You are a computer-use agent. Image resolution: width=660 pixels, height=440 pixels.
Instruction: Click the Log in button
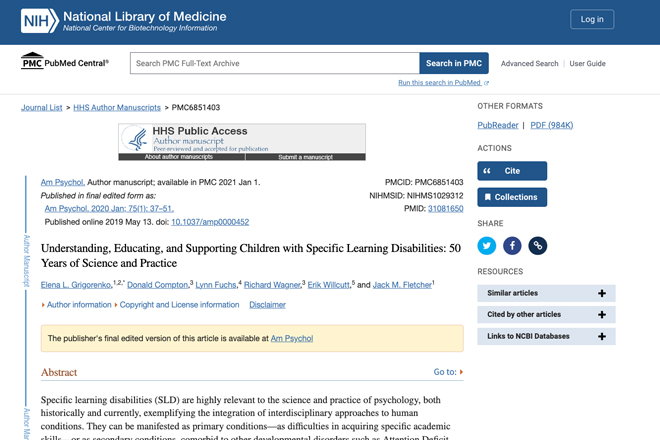(x=592, y=19)
